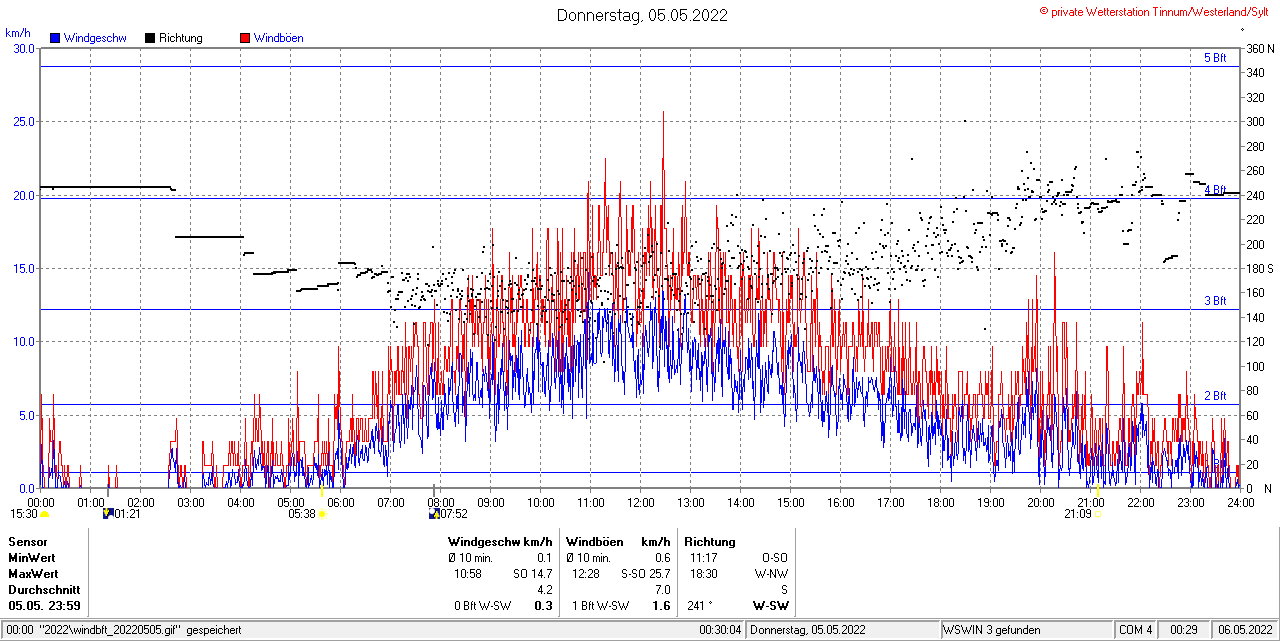
Task: Click the COM 4 status field
Action: coord(1136,630)
